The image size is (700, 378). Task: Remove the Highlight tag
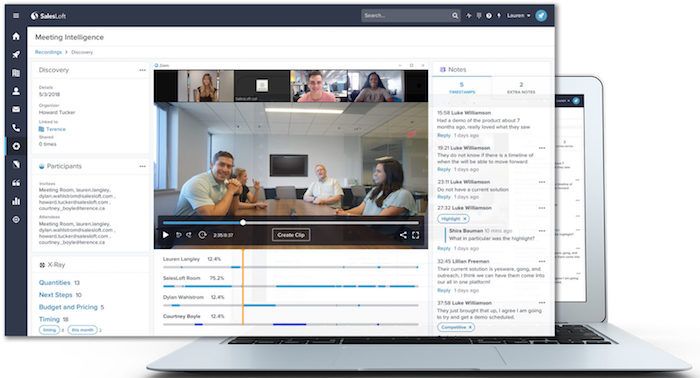465,219
